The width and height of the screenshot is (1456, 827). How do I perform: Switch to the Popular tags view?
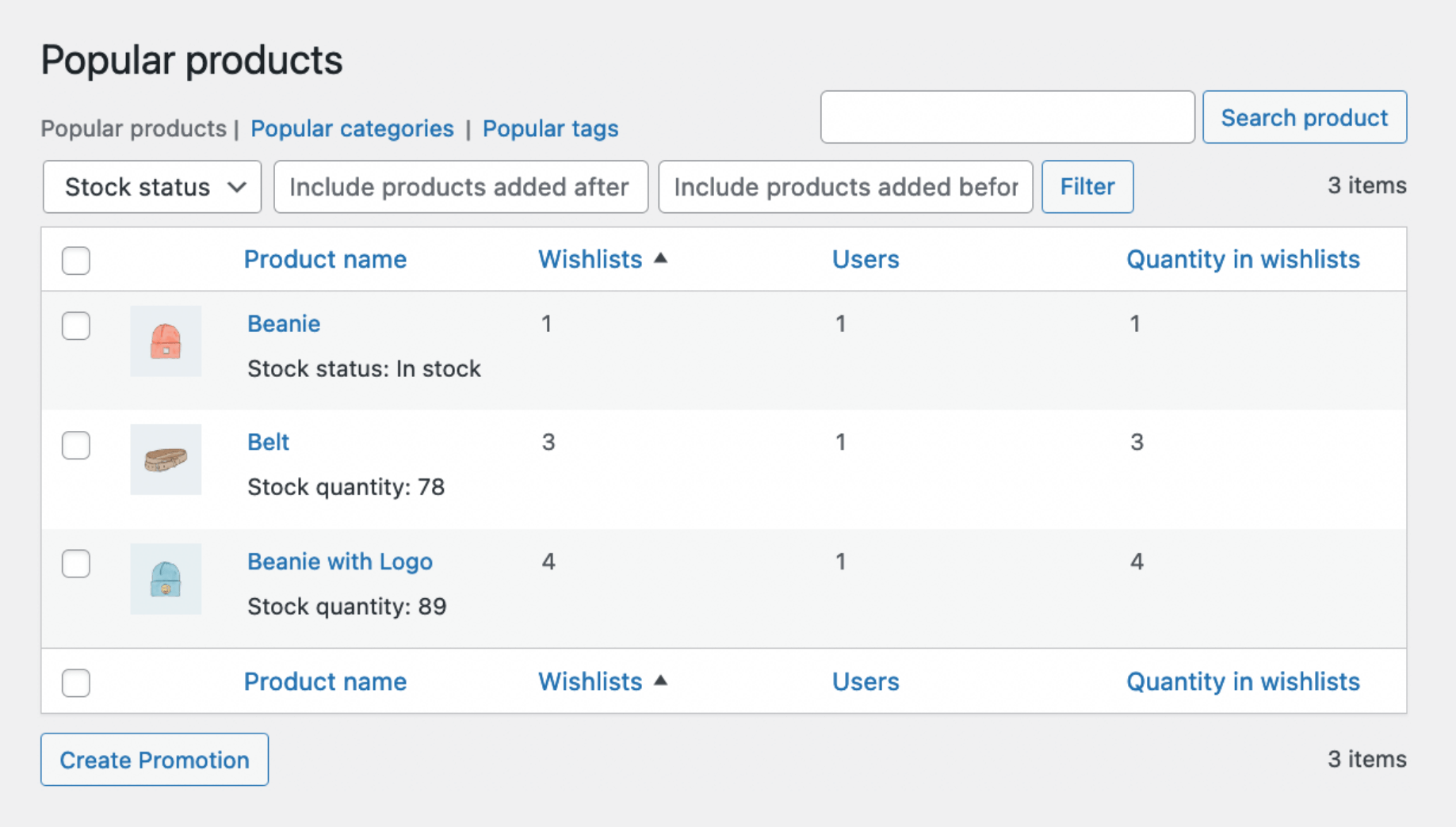click(x=551, y=128)
